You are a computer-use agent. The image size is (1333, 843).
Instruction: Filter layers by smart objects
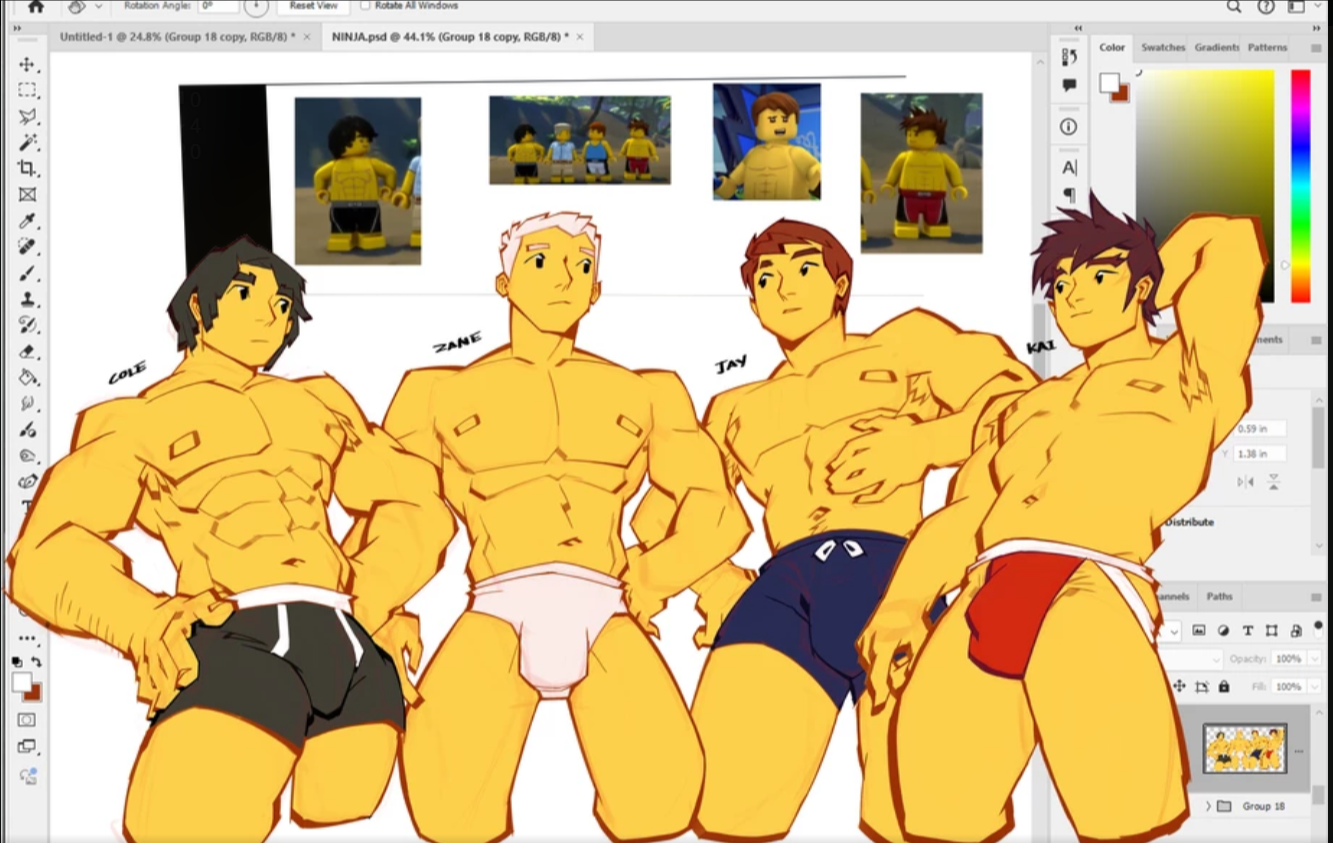tap(1296, 631)
